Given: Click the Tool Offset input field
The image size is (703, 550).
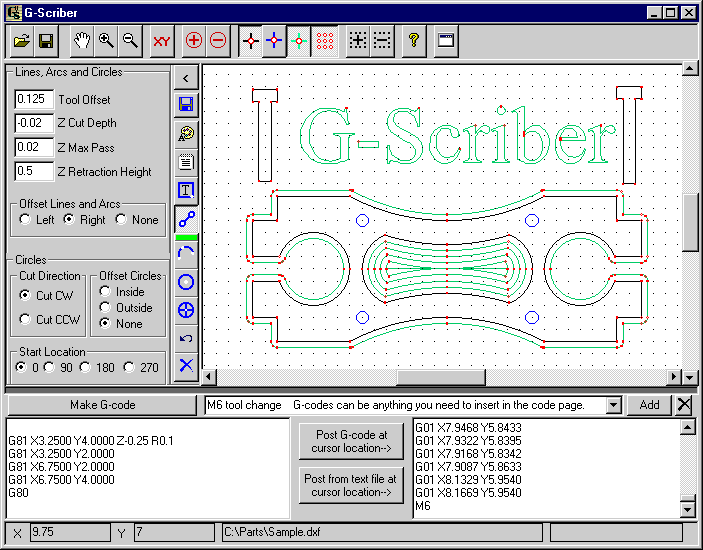Looking at the screenshot, I should click(x=34, y=99).
